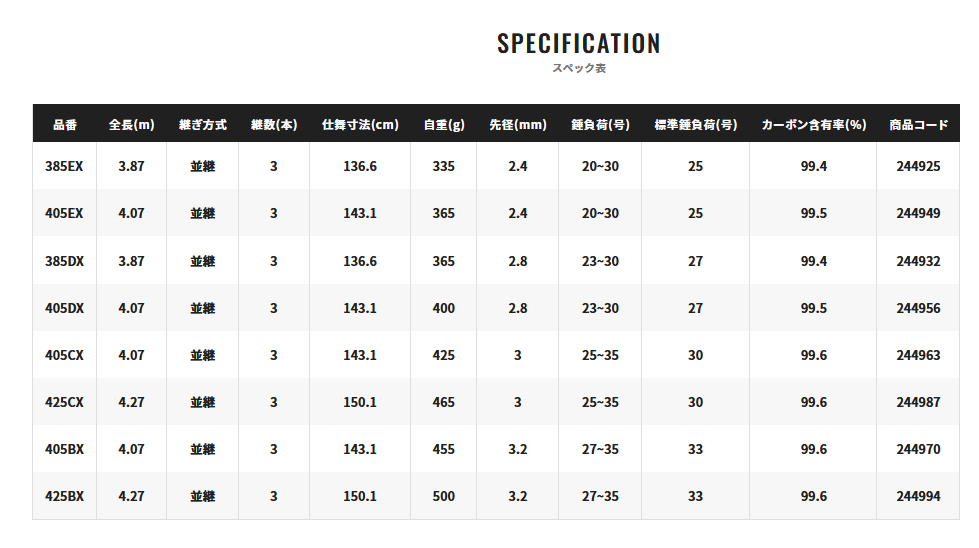The height and width of the screenshot is (548, 979).
Task: Select the スペック表 subtitle text
Action: tap(579, 68)
